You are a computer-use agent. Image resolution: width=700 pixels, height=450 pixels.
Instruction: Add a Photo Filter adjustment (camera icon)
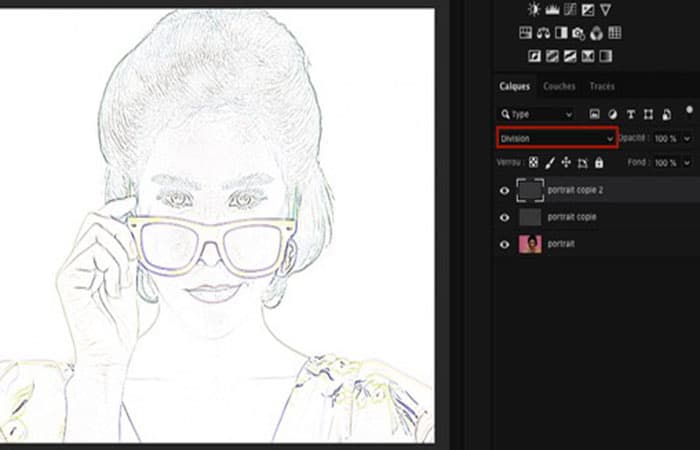(x=579, y=33)
